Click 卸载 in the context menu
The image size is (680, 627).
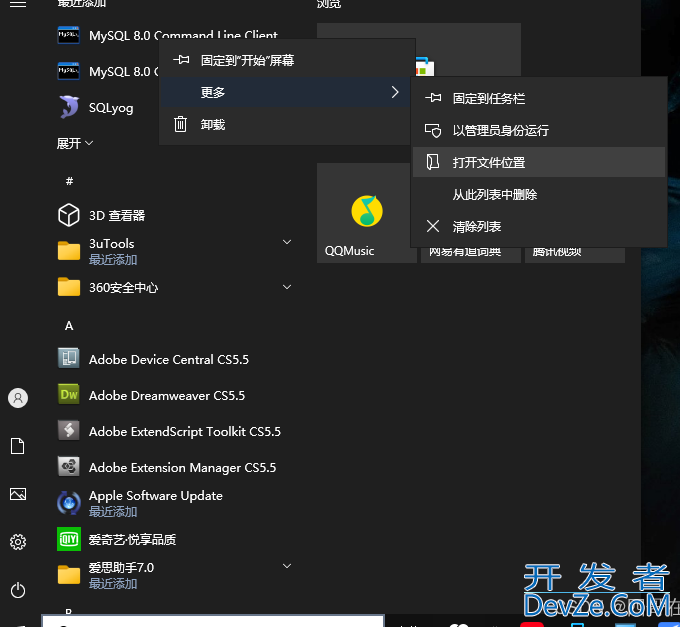tap(212, 125)
